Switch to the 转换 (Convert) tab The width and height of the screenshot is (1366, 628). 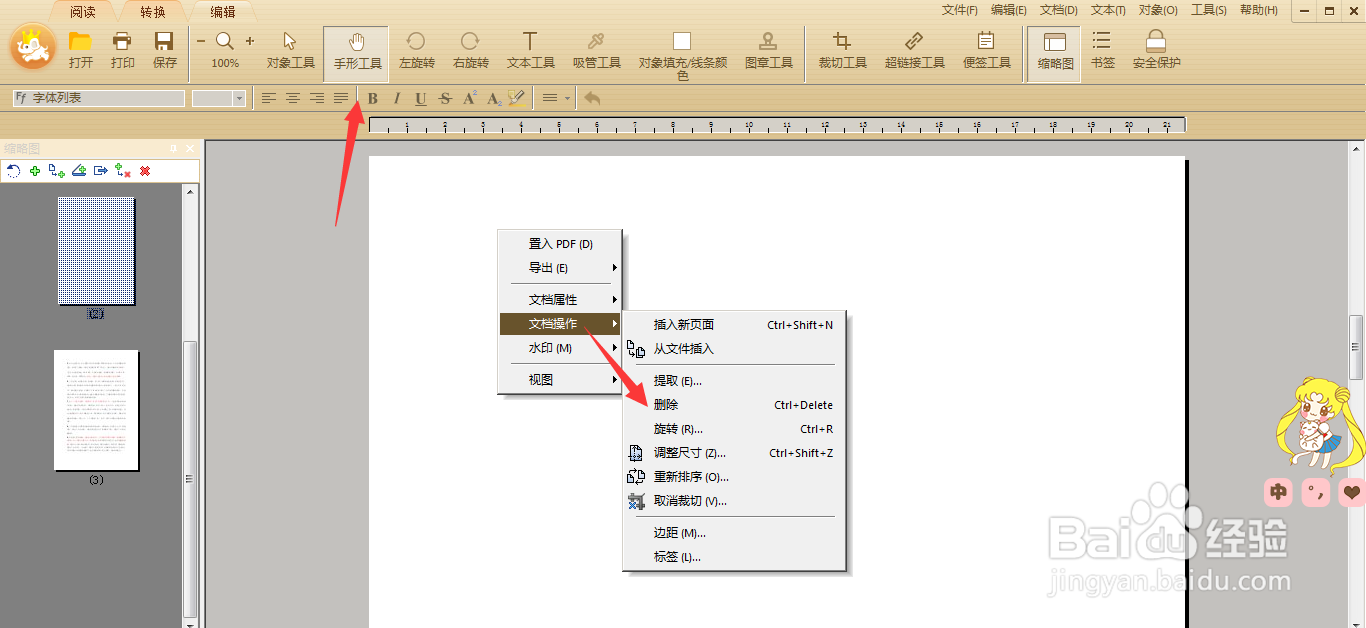point(154,13)
